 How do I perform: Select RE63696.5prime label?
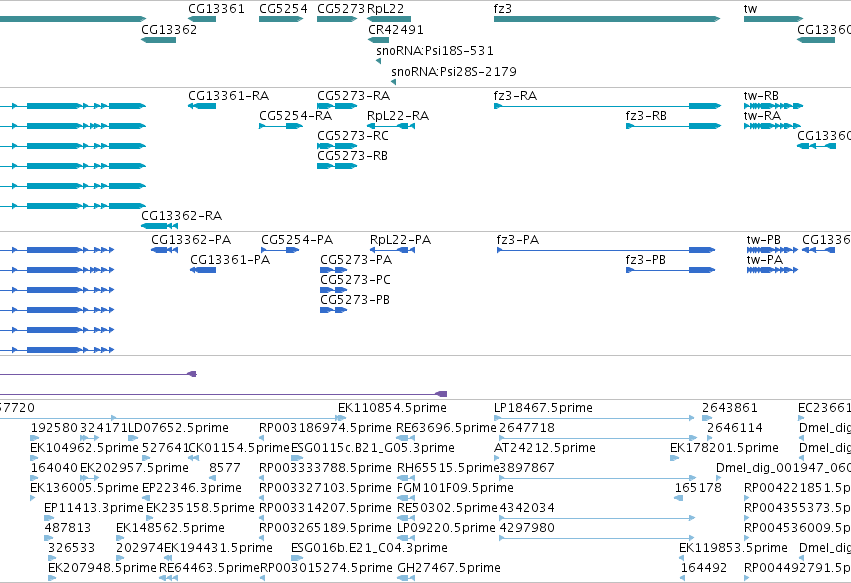446,428
